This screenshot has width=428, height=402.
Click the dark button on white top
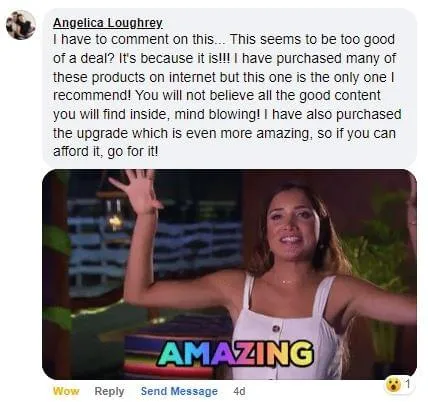click(x=276, y=329)
